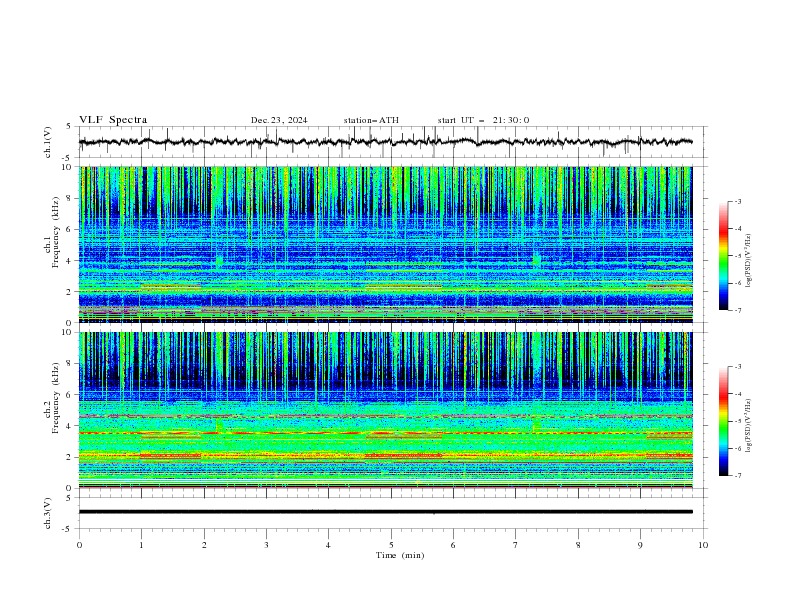Click the "-3" tick on ch.1 colorbar

(x=738, y=201)
